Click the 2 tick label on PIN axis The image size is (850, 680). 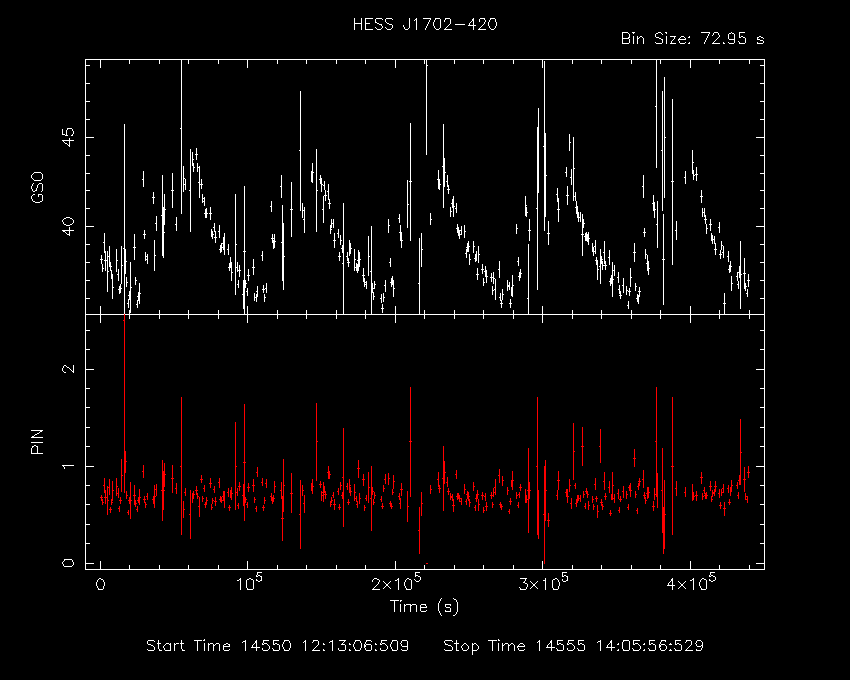point(68,369)
